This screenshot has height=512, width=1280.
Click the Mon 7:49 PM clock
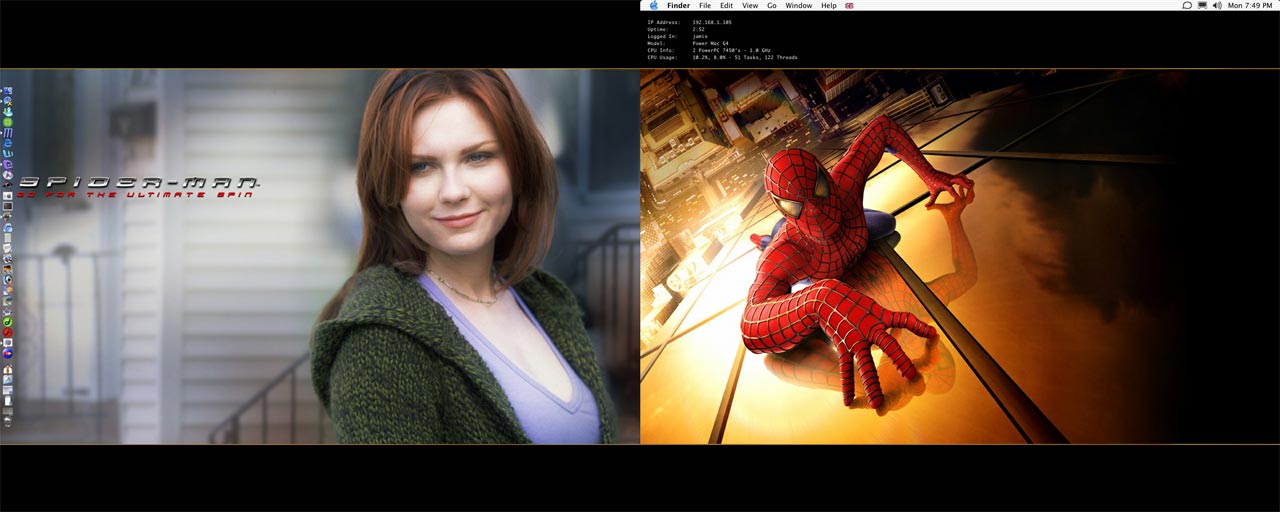click(x=1250, y=5)
